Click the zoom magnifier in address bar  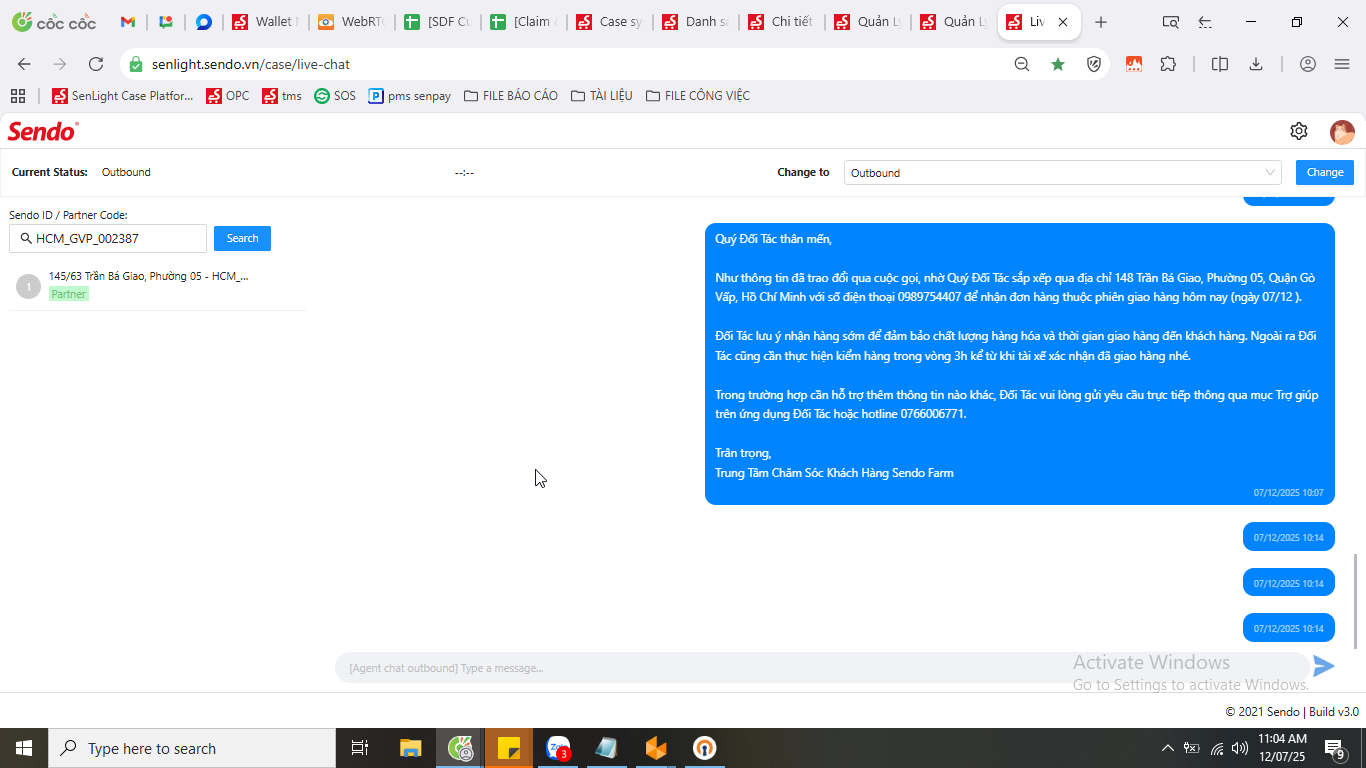1022,64
